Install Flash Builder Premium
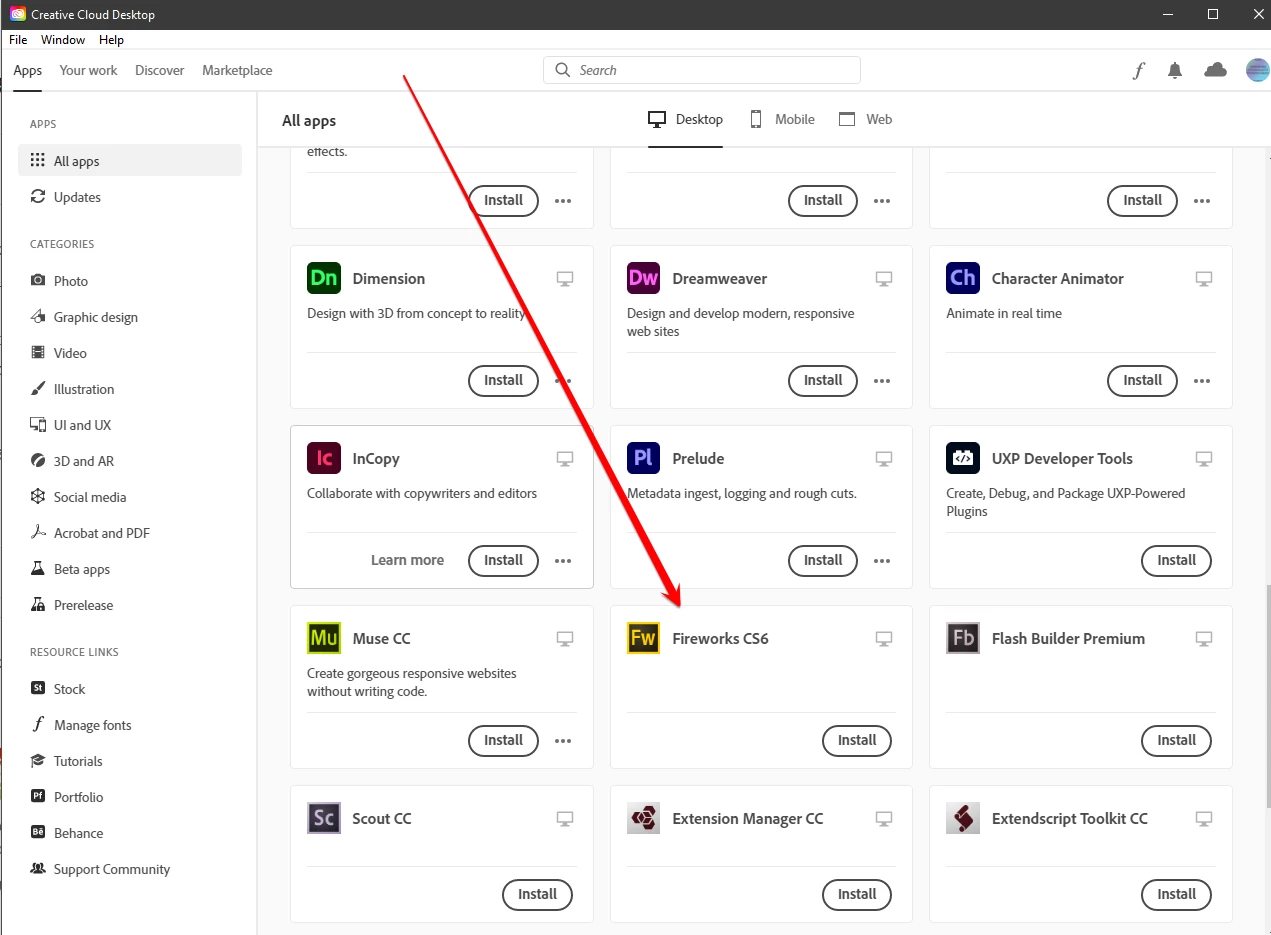The image size is (1271, 935). (x=1176, y=740)
